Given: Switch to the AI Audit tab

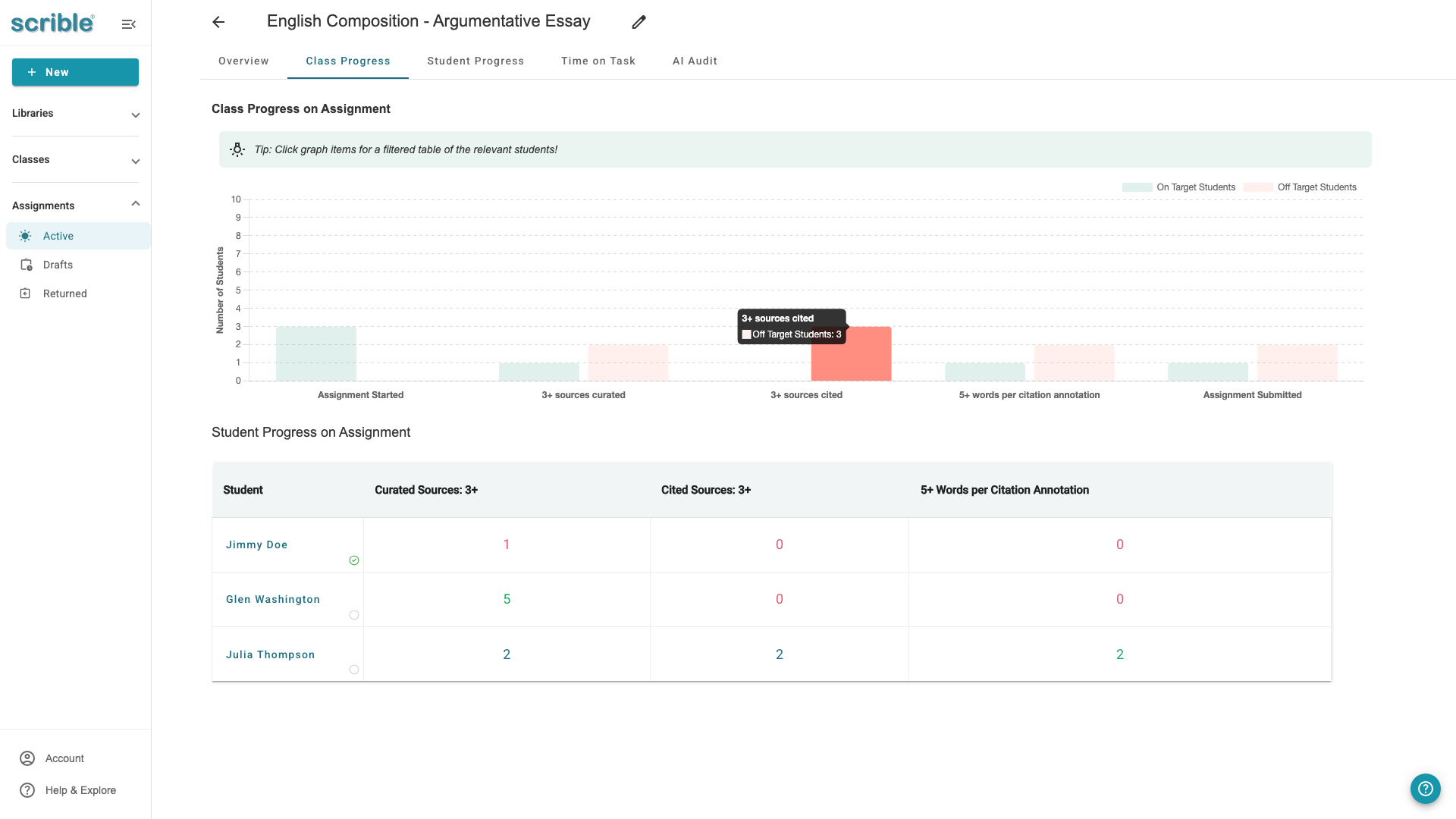Looking at the screenshot, I should click(x=695, y=61).
